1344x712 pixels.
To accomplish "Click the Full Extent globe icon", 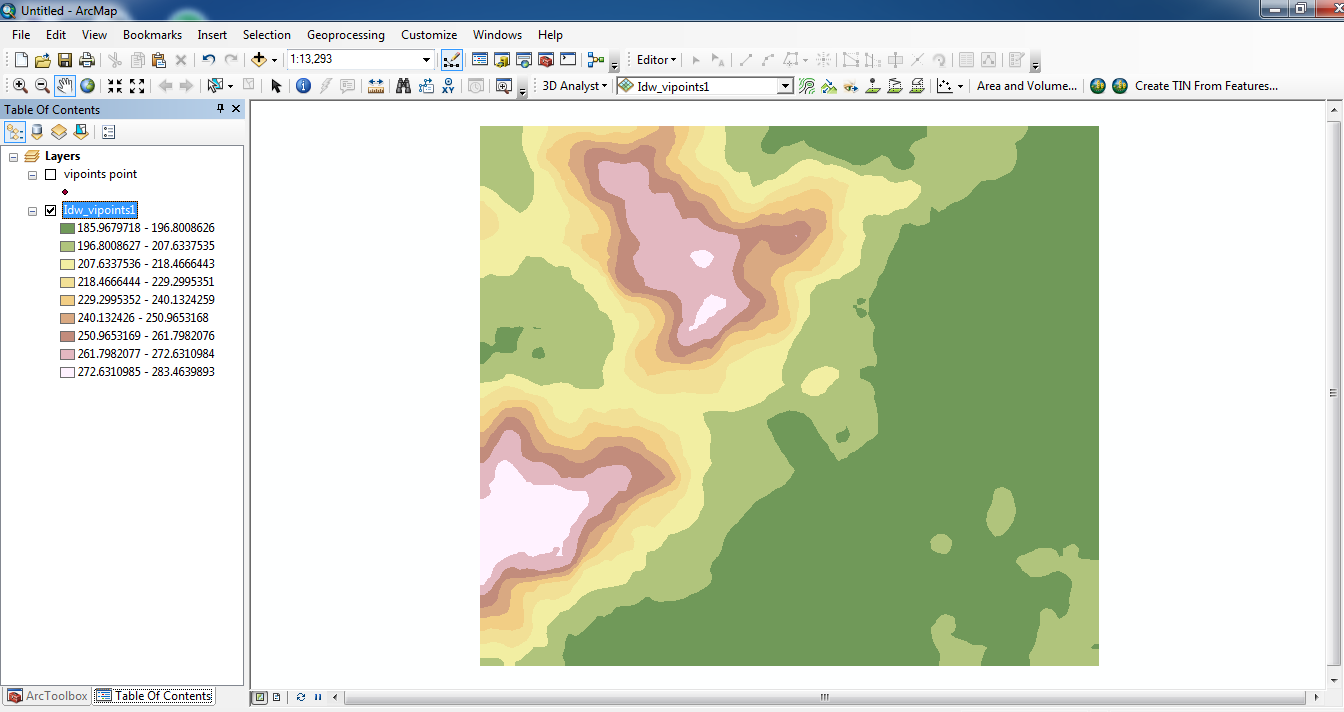I will coord(87,86).
